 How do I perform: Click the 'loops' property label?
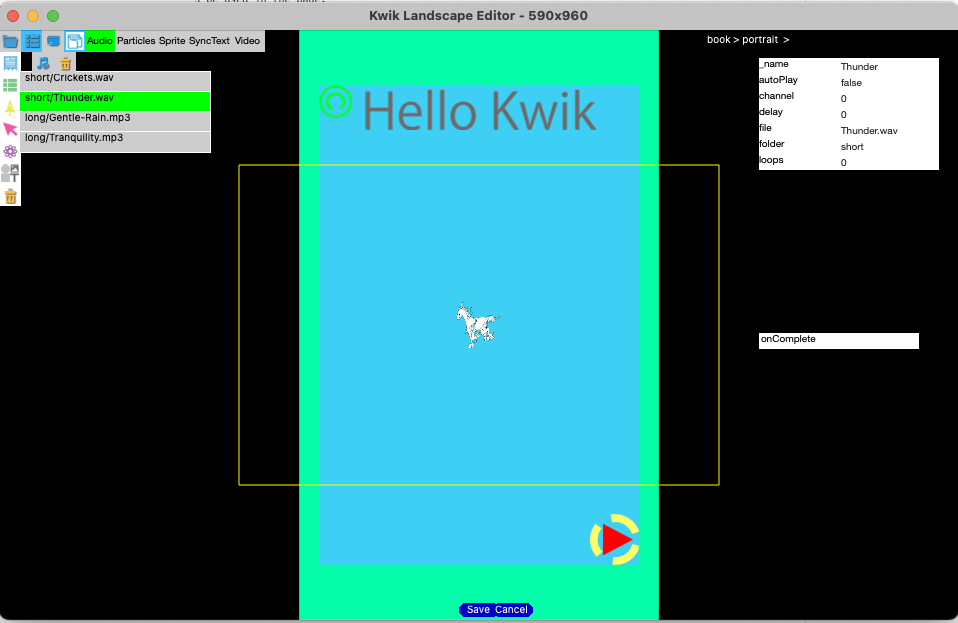pos(771,160)
